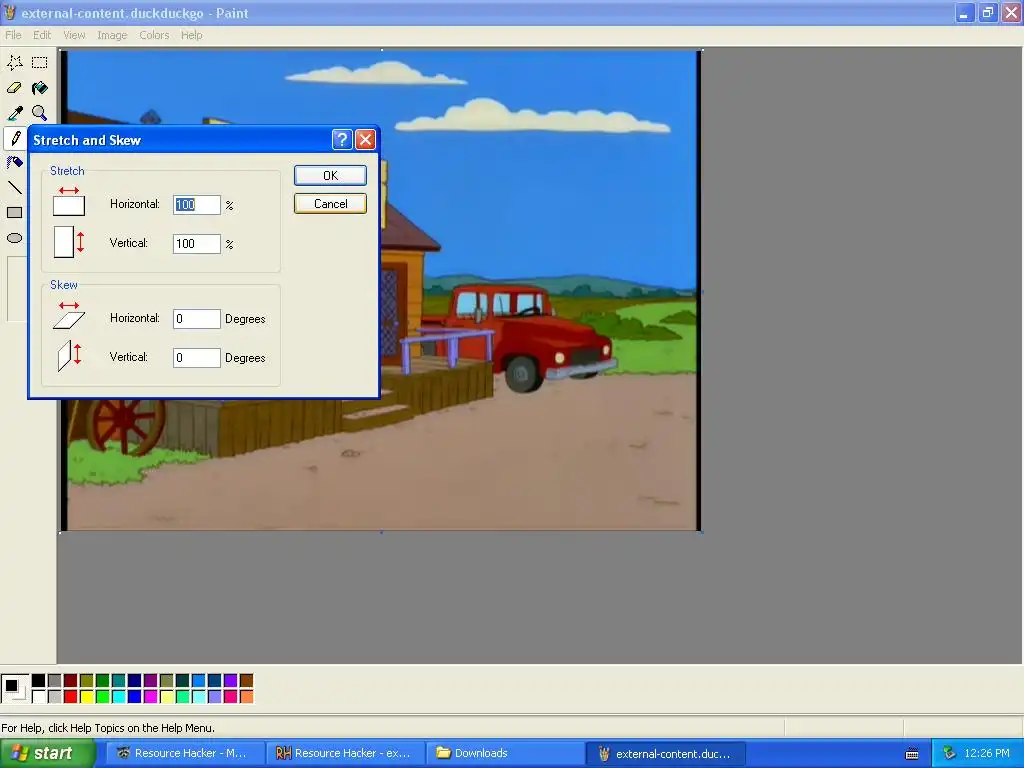Open the Colors menu
This screenshot has height=768, width=1024.
154,35
